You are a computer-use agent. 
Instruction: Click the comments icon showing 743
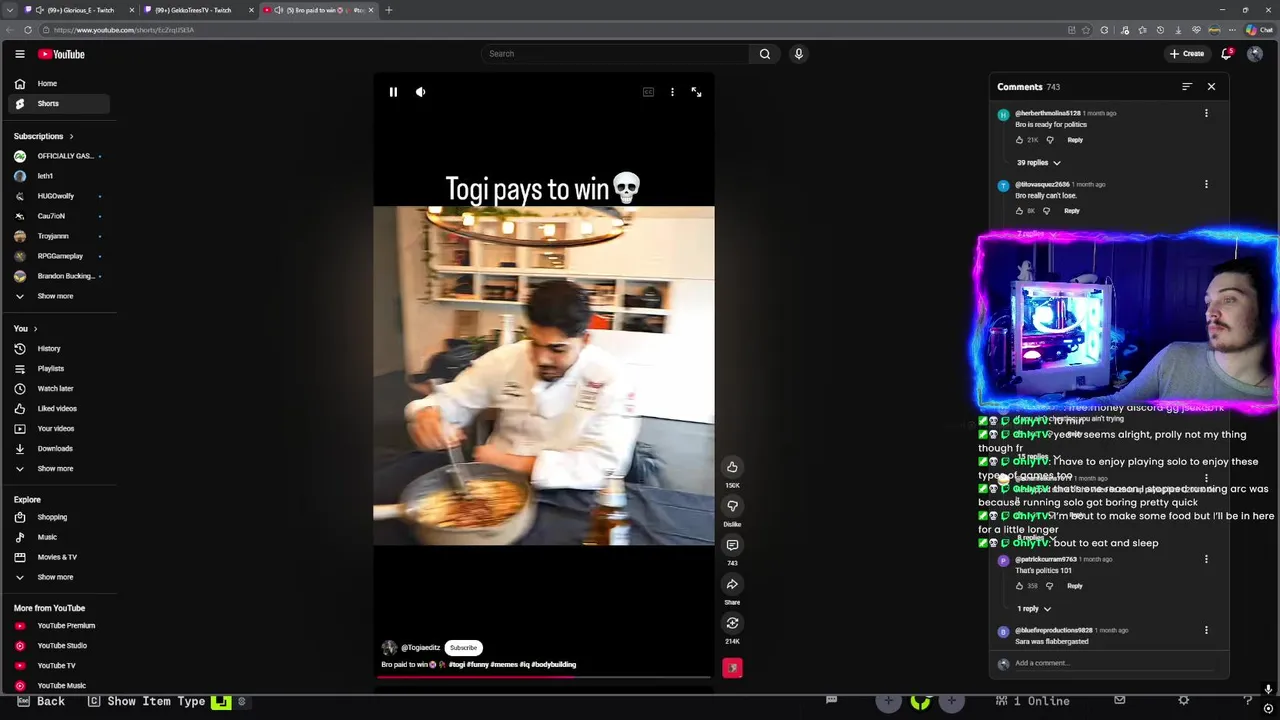point(732,545)
